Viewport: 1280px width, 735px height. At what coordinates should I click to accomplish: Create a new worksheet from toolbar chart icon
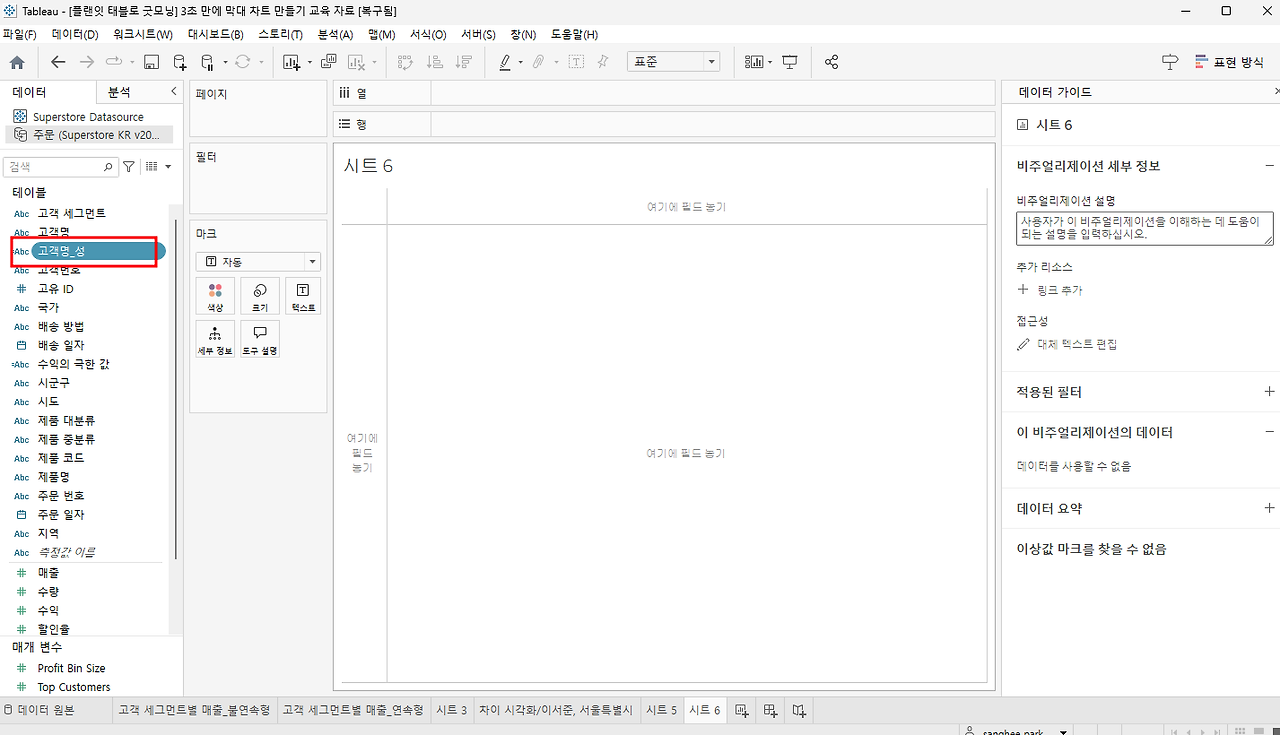coord(291,62)
